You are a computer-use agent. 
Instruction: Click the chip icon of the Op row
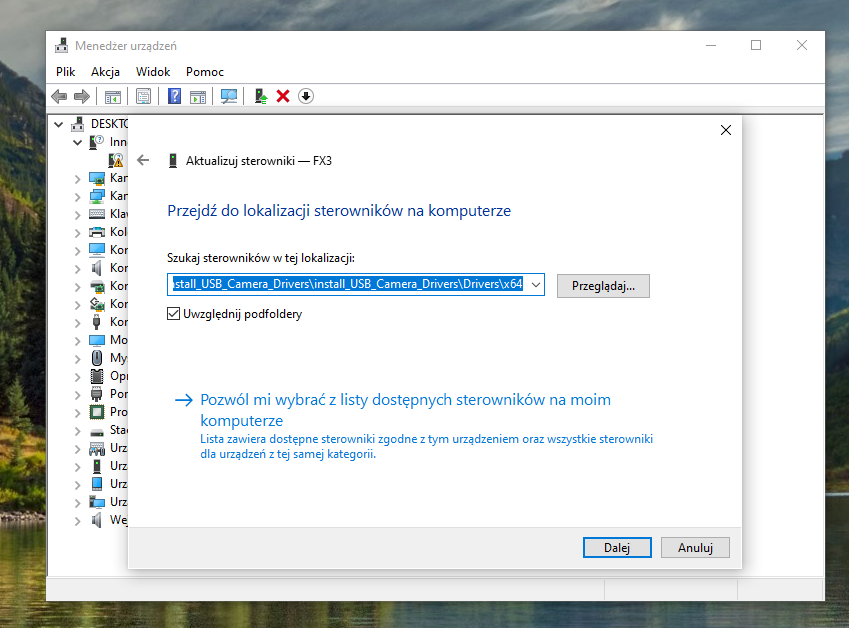click(x=97, y=376)
